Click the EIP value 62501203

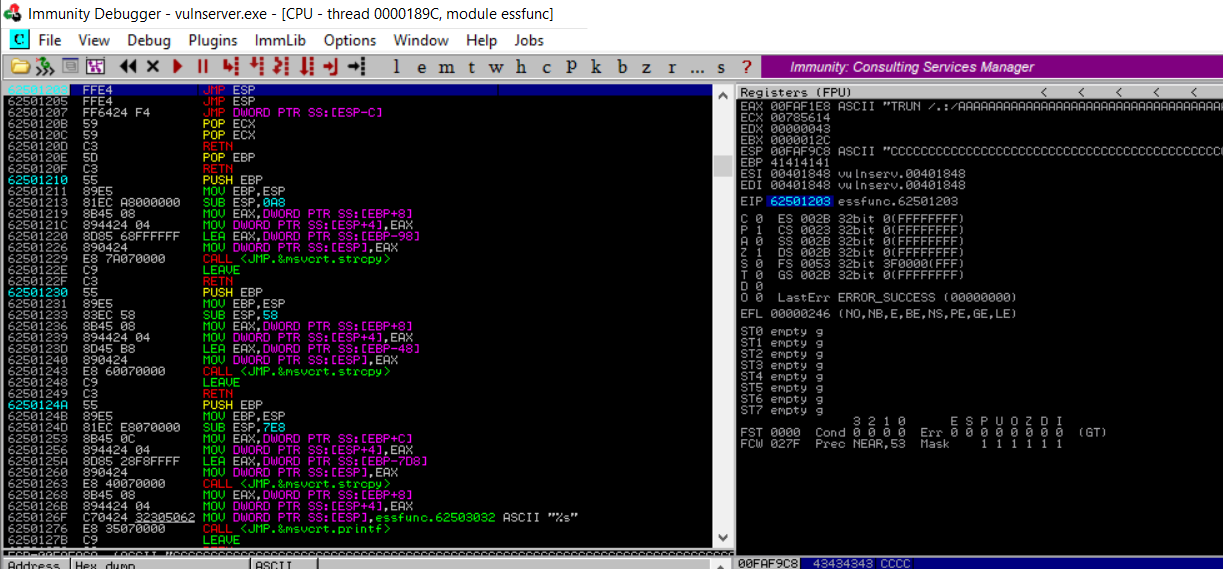799,201
